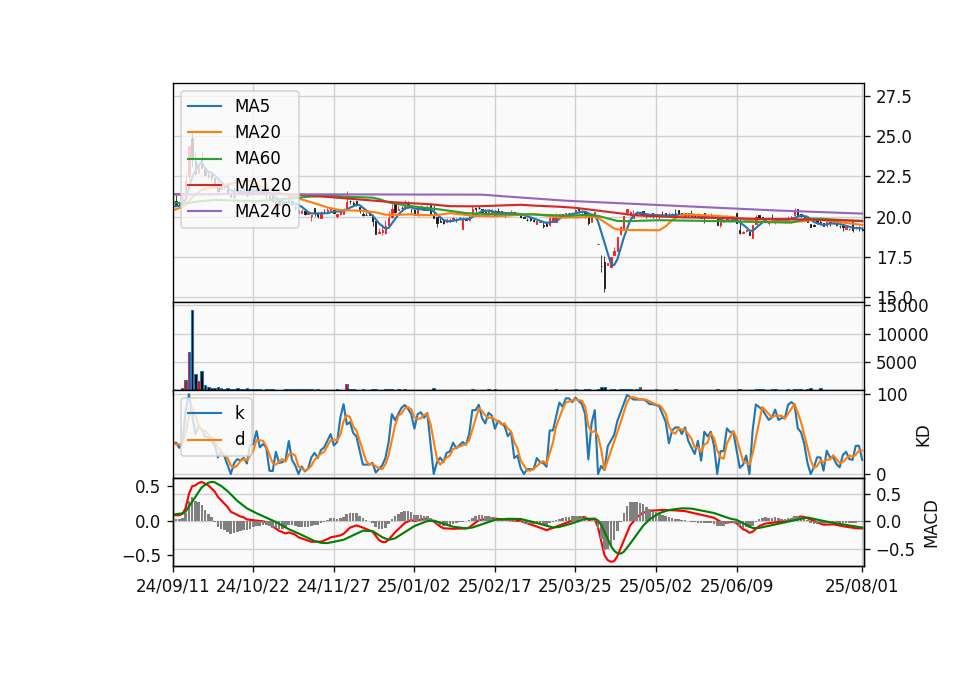The image size is (960, 690).
Task: Click the orange MA20 legend line sample
Action: tap(204, 132)
